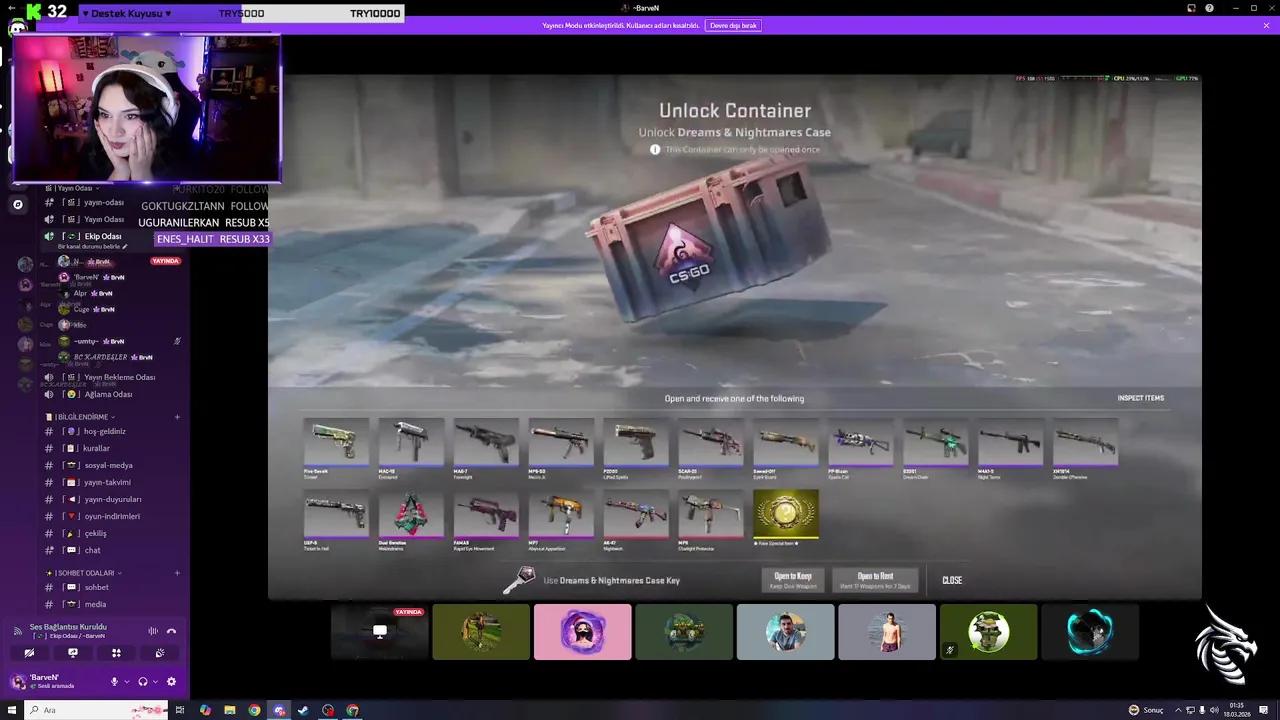Screen dimensions: 1280x720
Task: Collapse the BİLGİLENDİRME channel category
Action: click(x=114, y=417)
